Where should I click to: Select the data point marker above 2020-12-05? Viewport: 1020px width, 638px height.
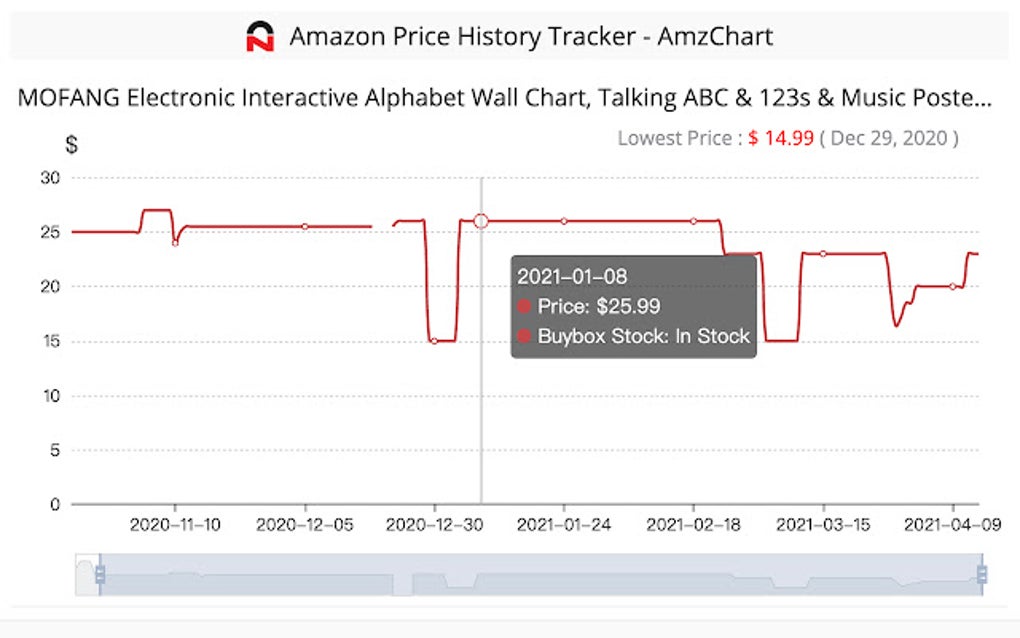(305, 226)
